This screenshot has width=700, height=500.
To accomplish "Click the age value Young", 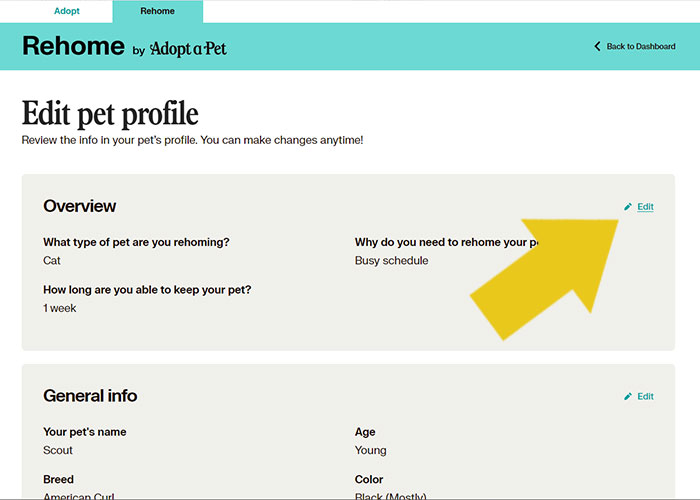I will tap(370, 451).
